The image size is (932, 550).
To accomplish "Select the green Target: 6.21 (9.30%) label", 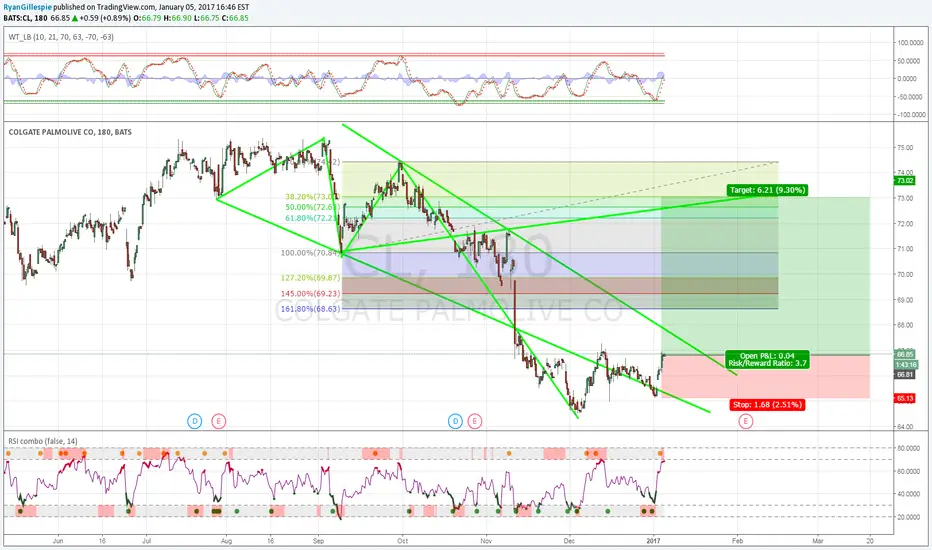I will (767, 190).
